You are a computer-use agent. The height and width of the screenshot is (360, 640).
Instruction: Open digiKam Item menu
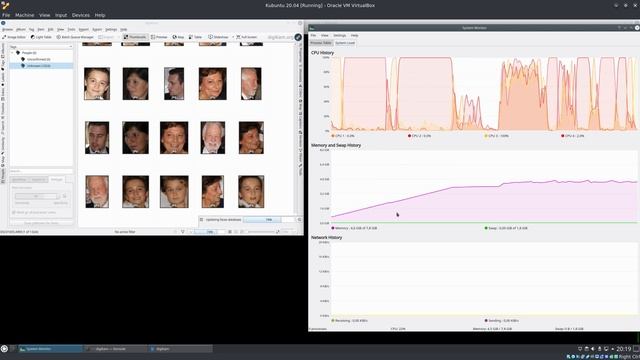pyautogui.click(x=41, y=29)
